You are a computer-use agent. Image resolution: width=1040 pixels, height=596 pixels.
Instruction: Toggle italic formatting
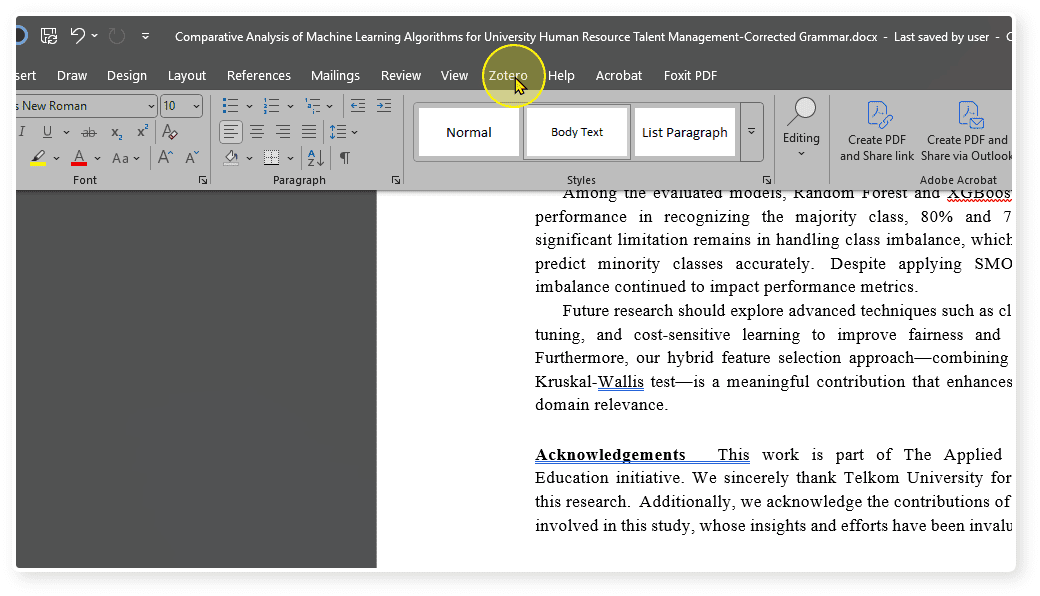click(x=23, y=132)
